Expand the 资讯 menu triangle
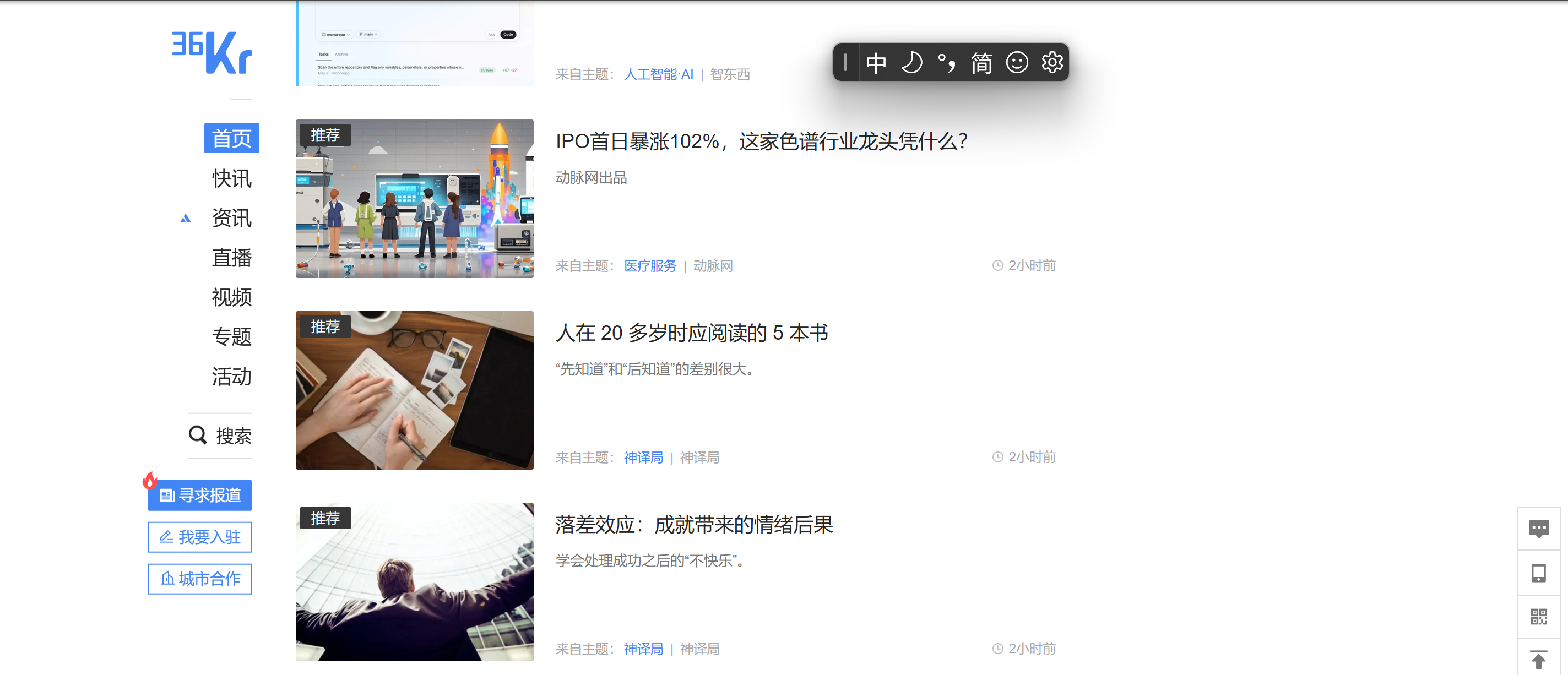 pos(186,219)
